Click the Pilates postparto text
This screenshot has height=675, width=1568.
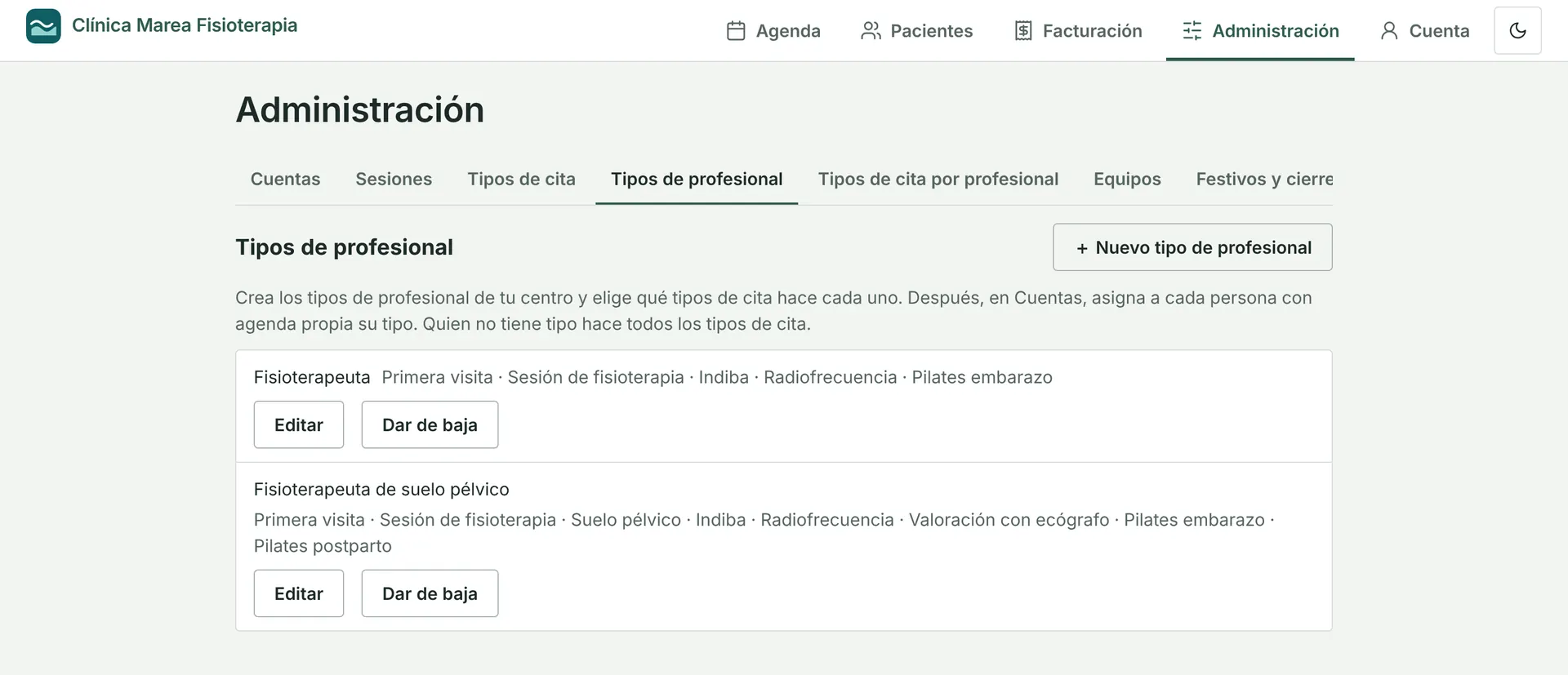pyautogui.click(x=323, y=546)
